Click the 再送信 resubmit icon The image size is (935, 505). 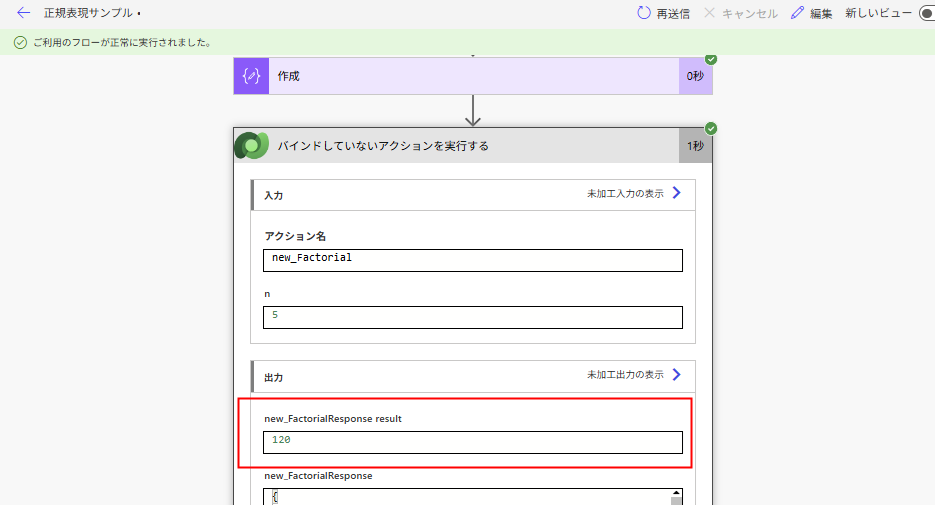tap(644, 13)
